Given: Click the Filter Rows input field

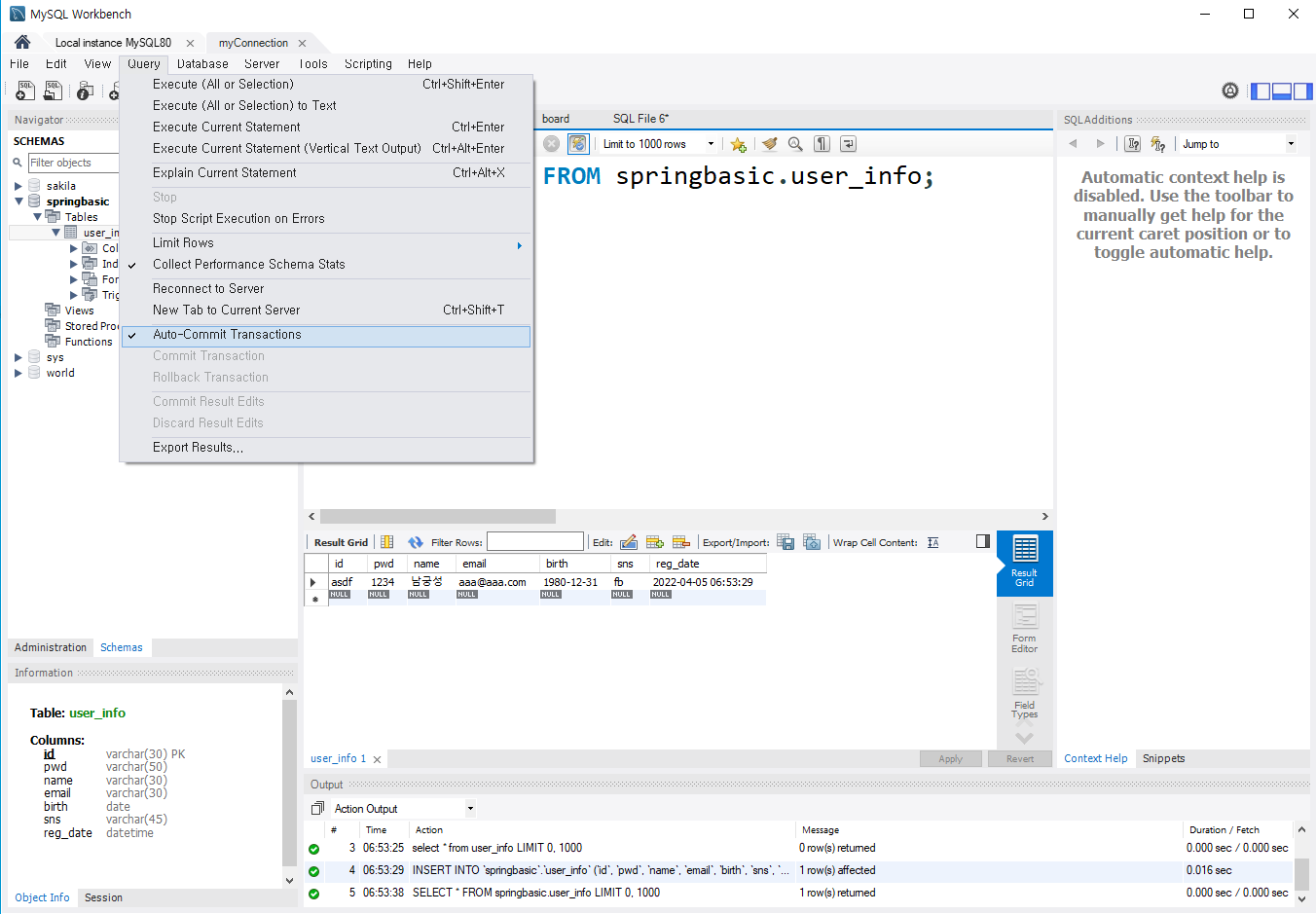Looking at the screenshot, I should (x=534, y=542).
